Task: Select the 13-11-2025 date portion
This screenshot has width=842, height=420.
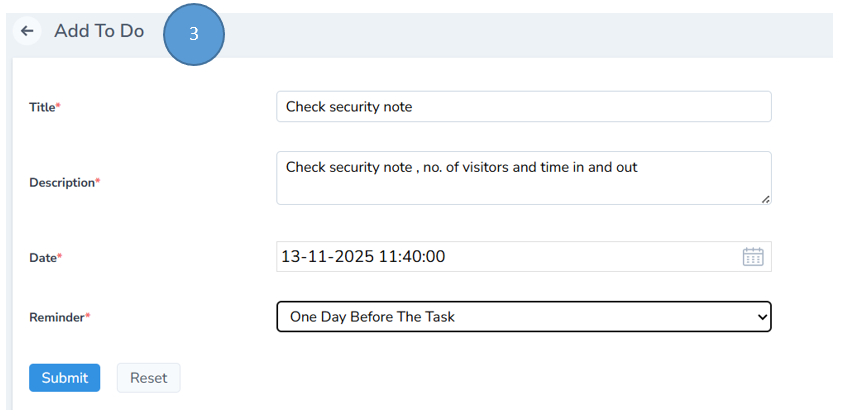Action: (327, 257)
